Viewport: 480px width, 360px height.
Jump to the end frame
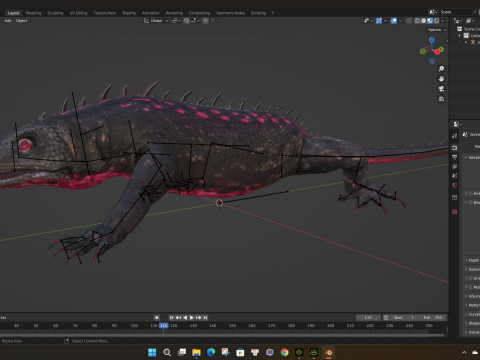click(x=205, y=318)
